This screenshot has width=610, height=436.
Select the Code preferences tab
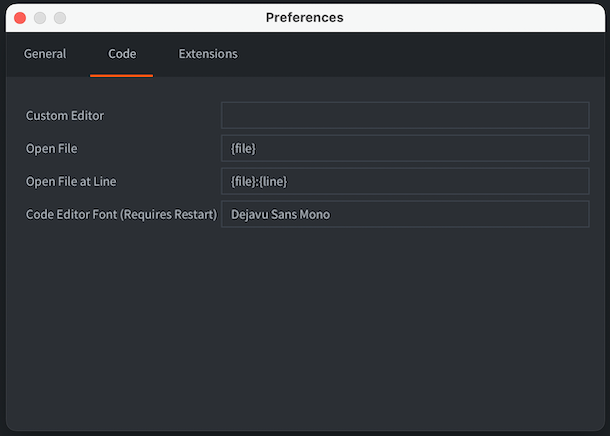pyautogui.click(x=122, y=54)
